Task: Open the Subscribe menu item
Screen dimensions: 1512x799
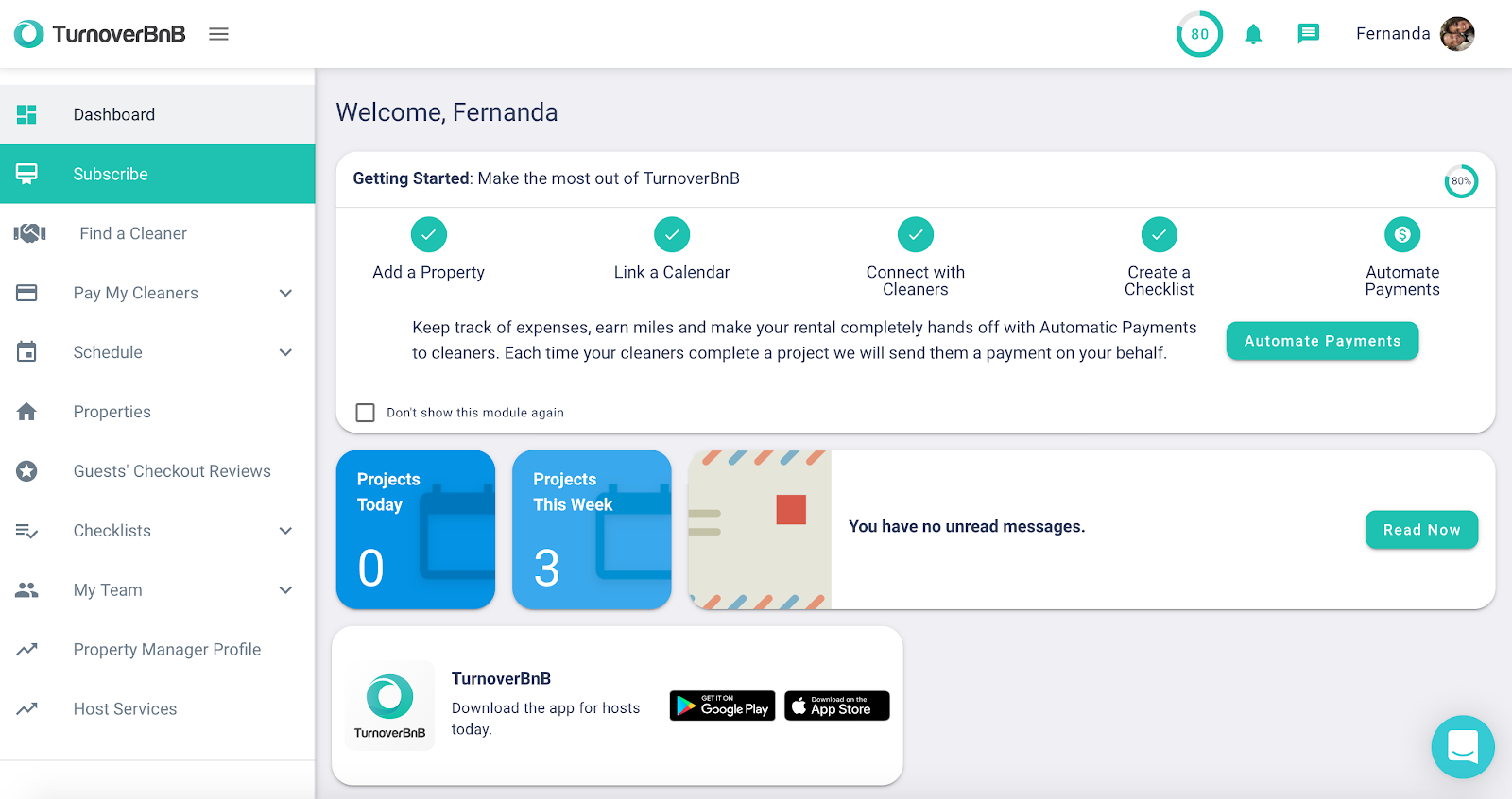Action: coord(157,174)
